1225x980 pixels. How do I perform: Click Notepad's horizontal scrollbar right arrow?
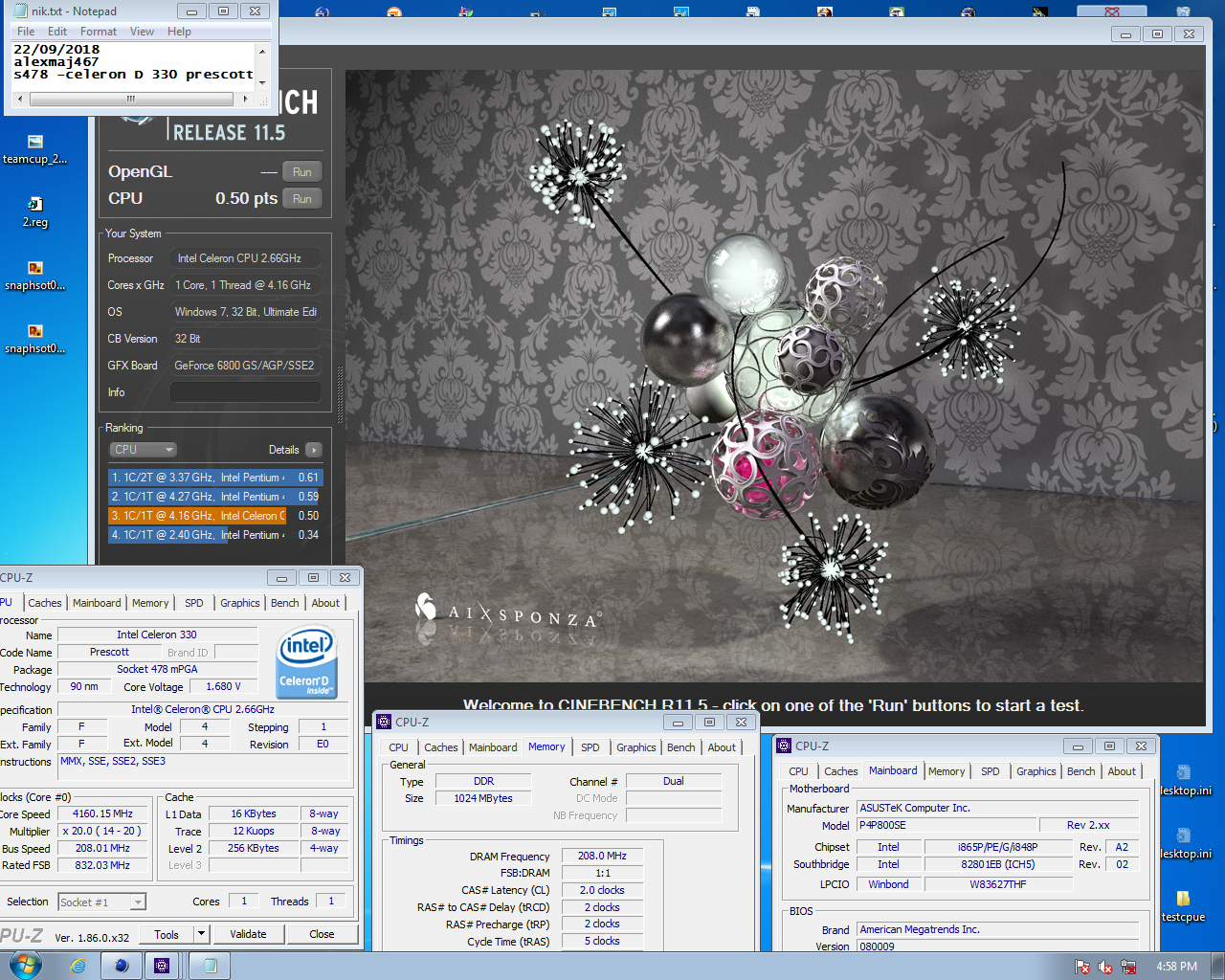coord(245,99)
